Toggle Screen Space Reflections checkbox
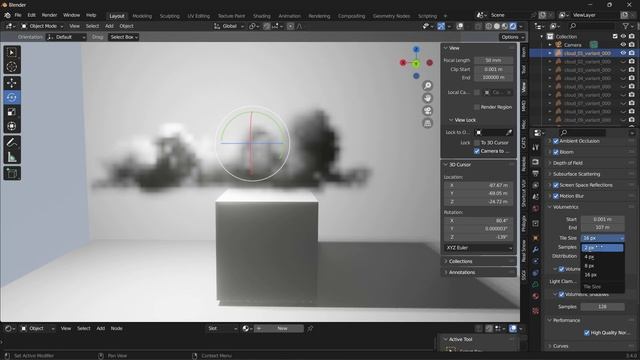The height and width of the screenshot is (360, 640). tap(556, 185)
